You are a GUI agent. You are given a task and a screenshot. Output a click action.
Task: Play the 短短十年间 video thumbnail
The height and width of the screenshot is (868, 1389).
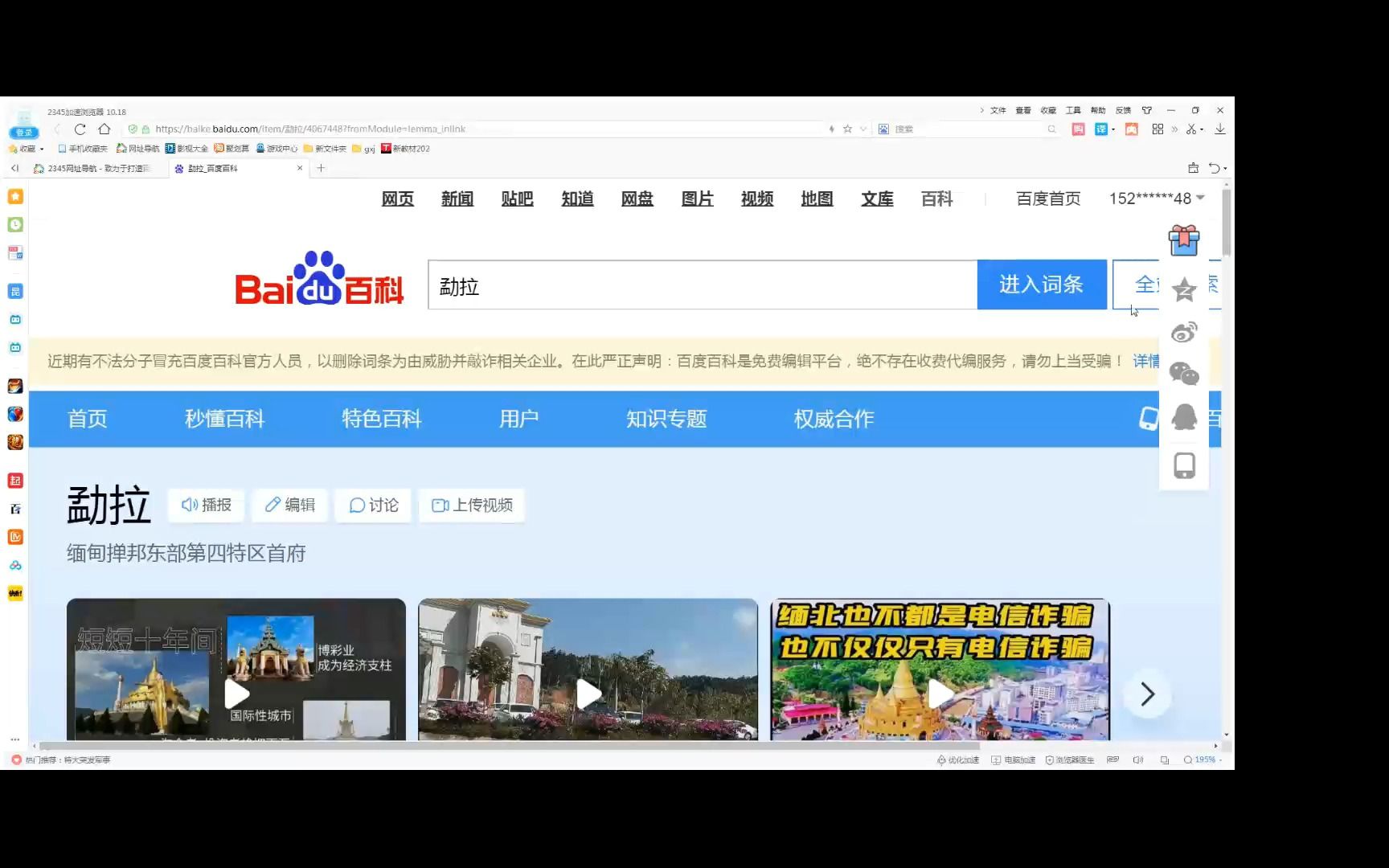tap(236, 694)
